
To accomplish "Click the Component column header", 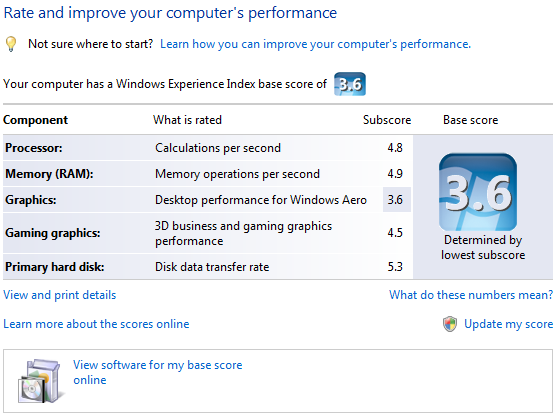I will pyautogui.click(x=35, y=120).
